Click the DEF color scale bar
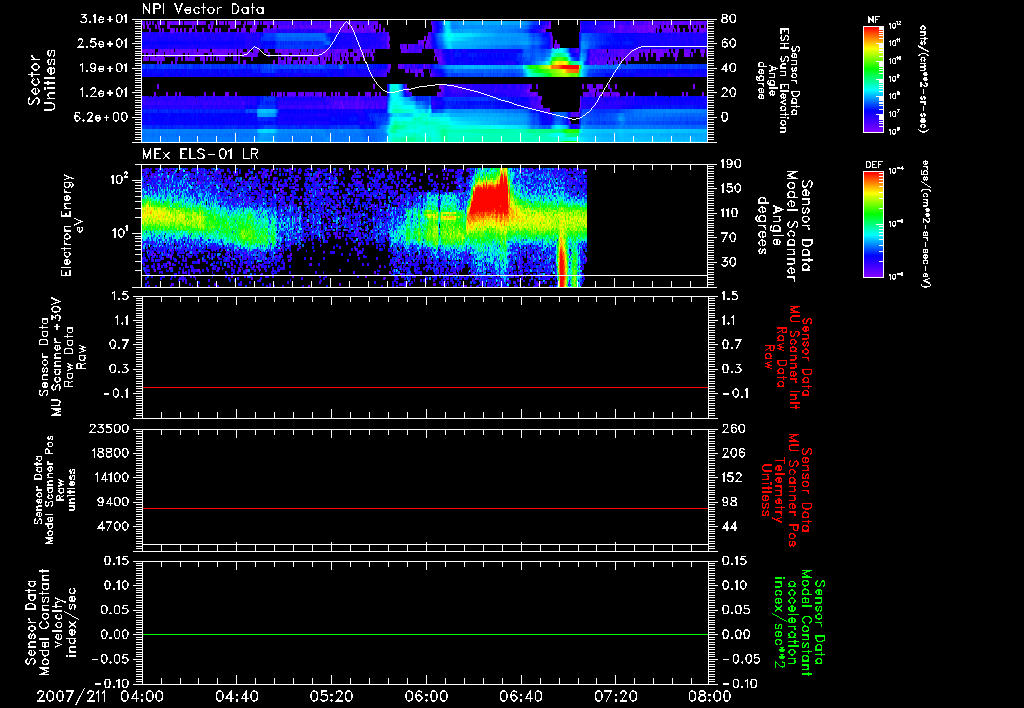Screen dimensions: 1024x708 [874, 224]
